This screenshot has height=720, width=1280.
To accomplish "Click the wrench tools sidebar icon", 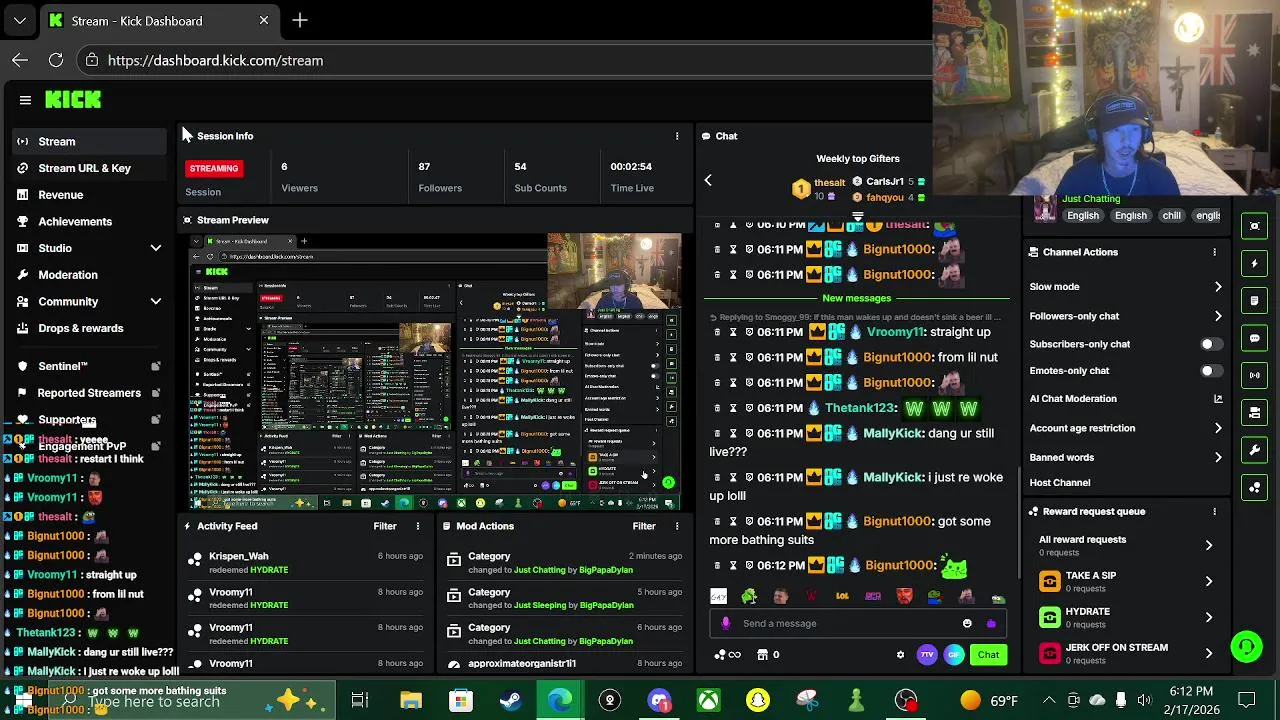I will coord(1255,450).
